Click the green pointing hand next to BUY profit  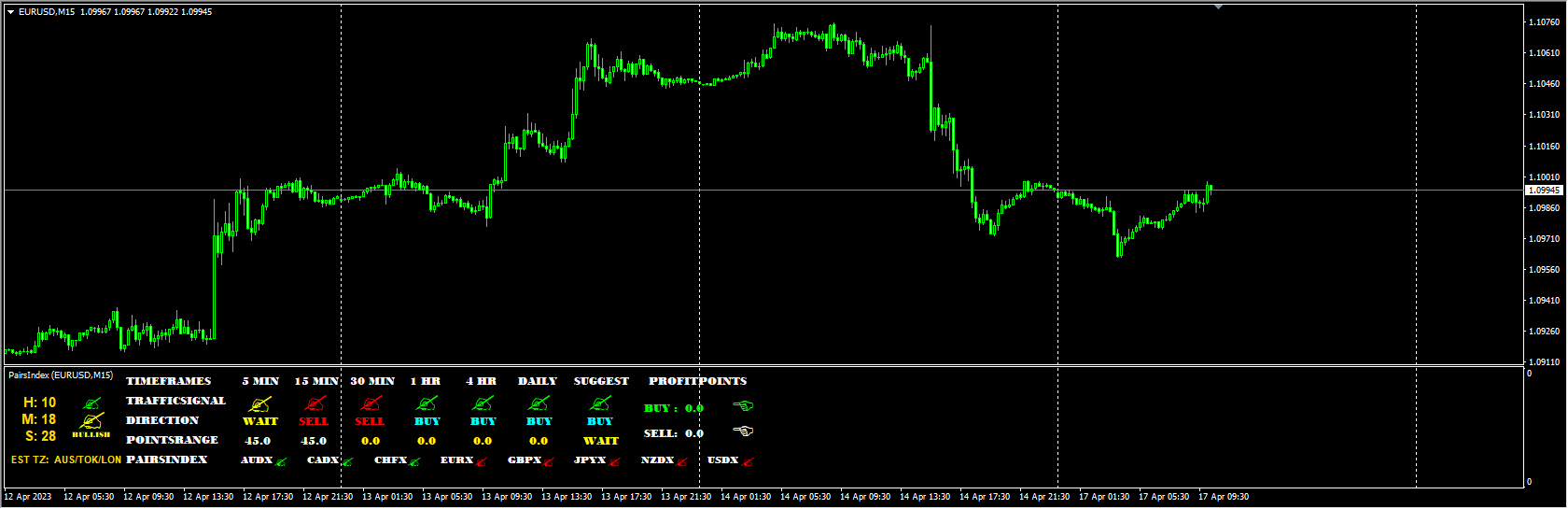tap(743, 406)
